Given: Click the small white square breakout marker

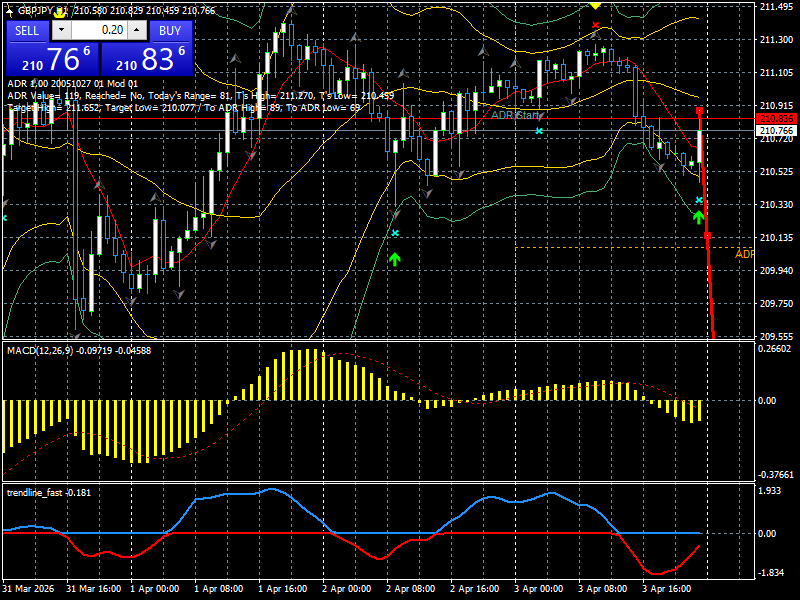Looking at the screenshot, I should [699, 111].
